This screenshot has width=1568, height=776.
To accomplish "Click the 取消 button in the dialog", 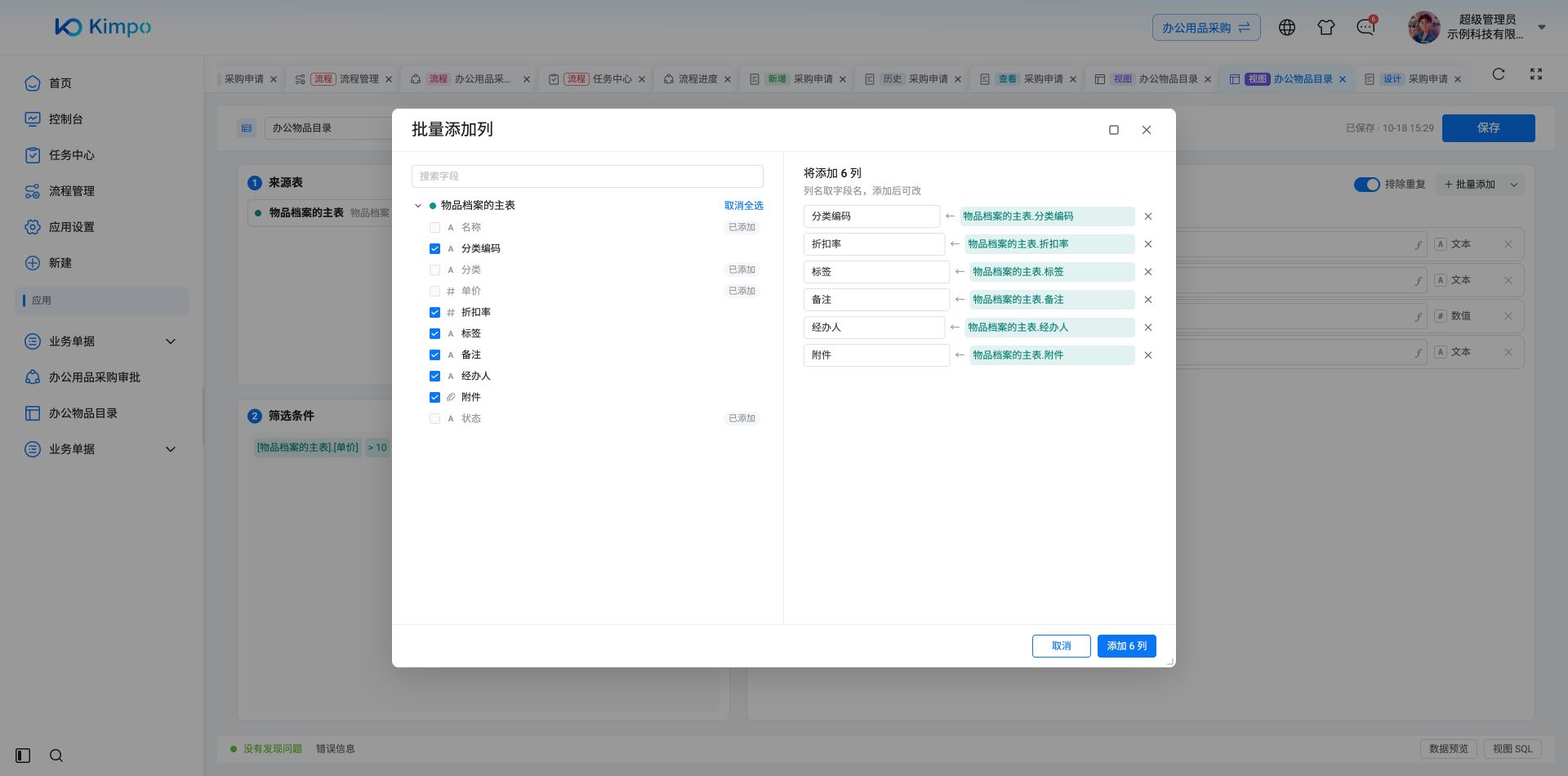I will (1061, 646).
